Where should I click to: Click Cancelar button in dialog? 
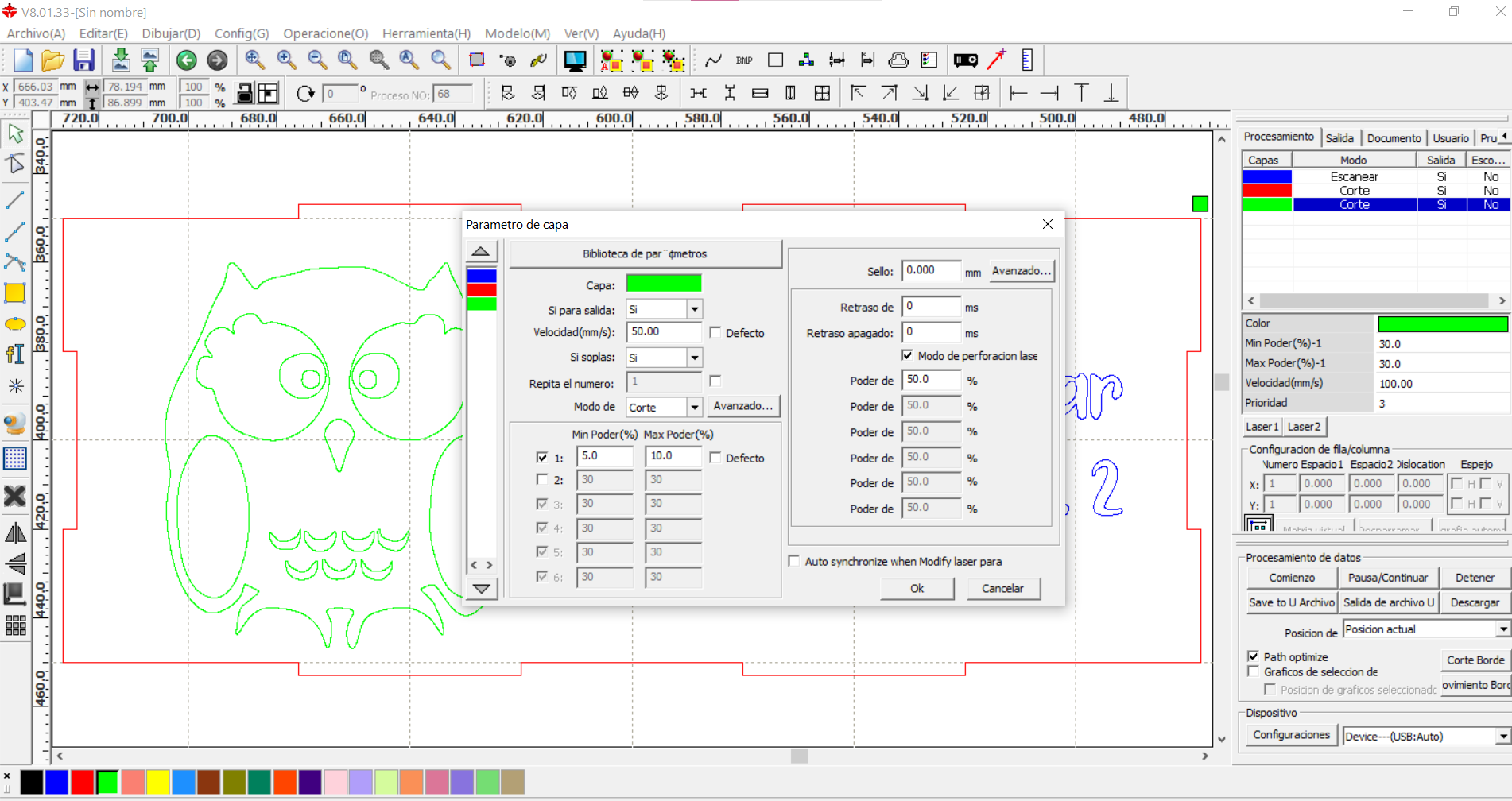(1002, 589)
